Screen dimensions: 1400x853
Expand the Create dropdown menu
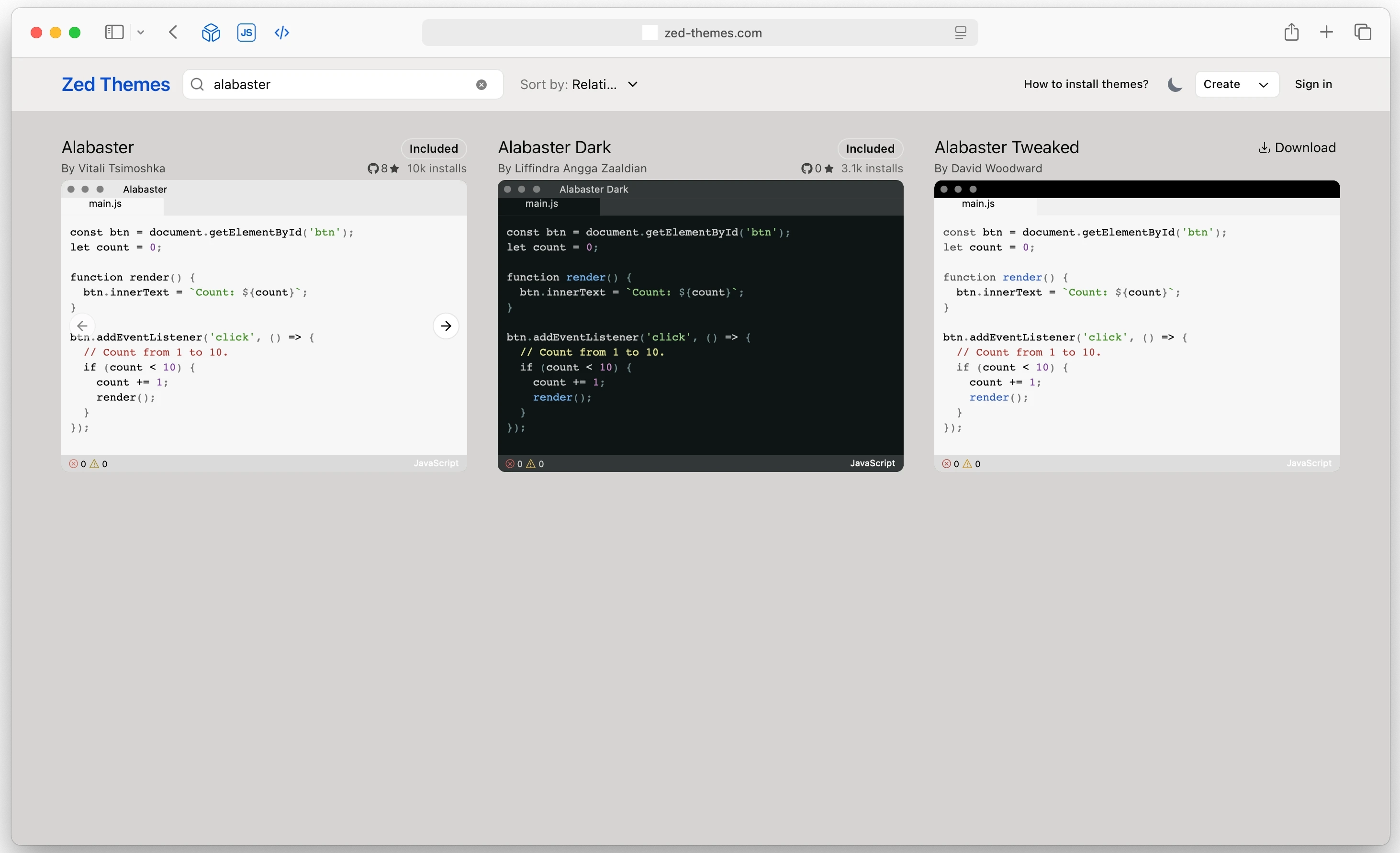[x=1236, y=85]
